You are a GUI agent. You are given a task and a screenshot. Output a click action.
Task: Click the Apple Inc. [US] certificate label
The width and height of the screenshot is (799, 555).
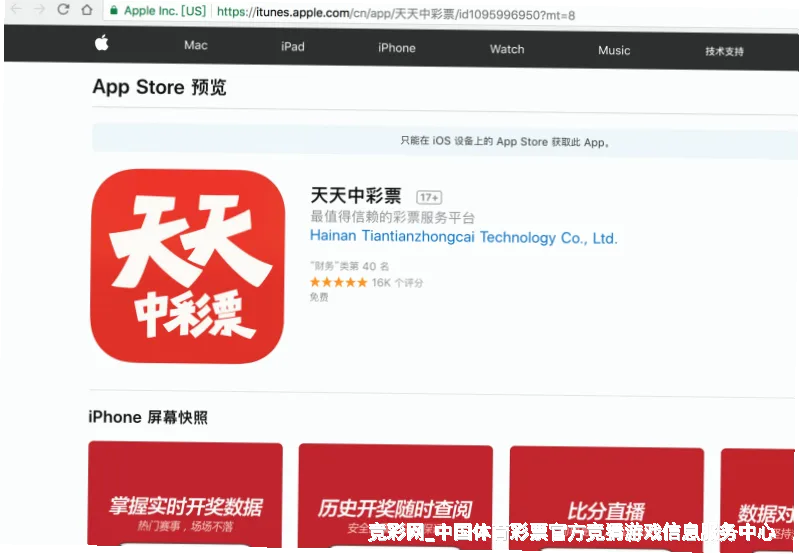tap(165, 11)
